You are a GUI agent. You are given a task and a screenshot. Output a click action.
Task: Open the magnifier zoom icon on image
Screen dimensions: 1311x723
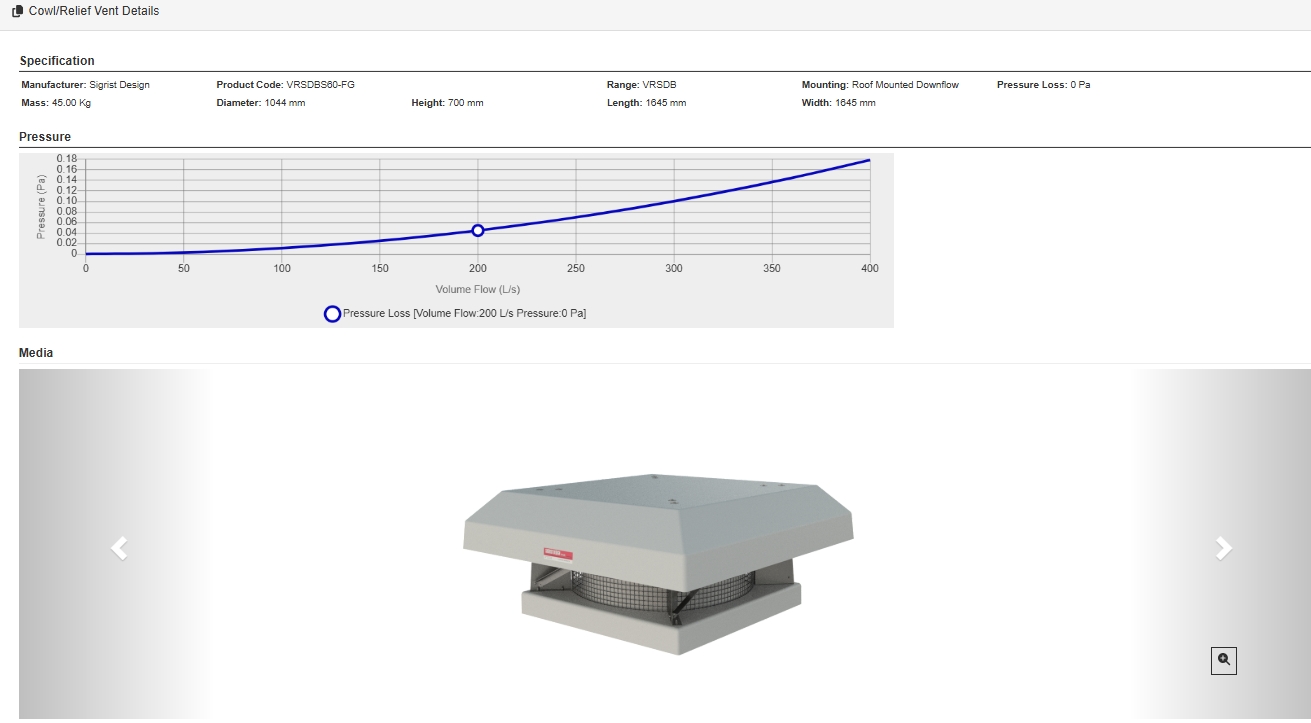1223,660
